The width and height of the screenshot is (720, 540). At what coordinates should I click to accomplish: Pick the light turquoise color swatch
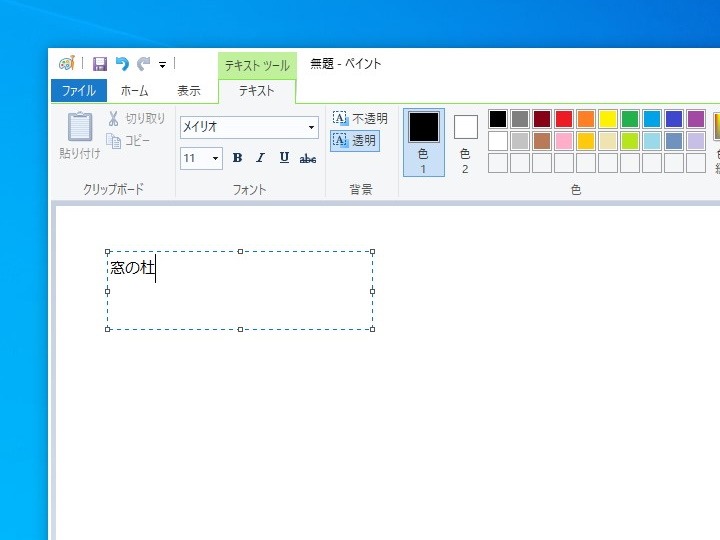click(x=652, y=141)
